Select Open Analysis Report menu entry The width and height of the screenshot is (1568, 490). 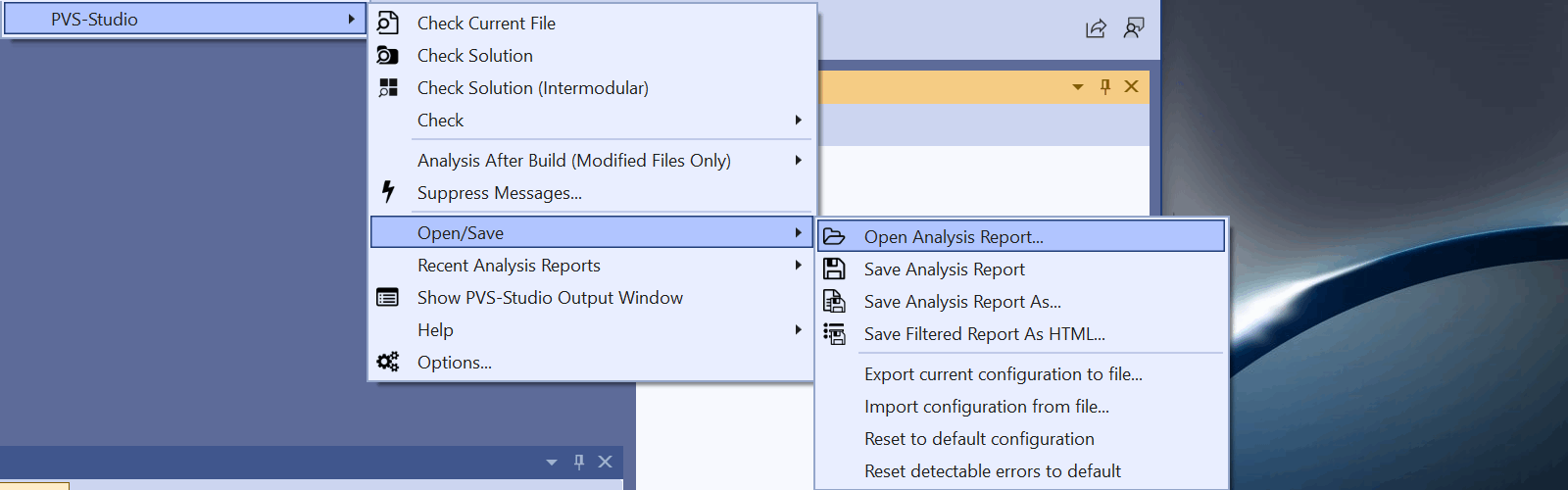coord(953,236)
